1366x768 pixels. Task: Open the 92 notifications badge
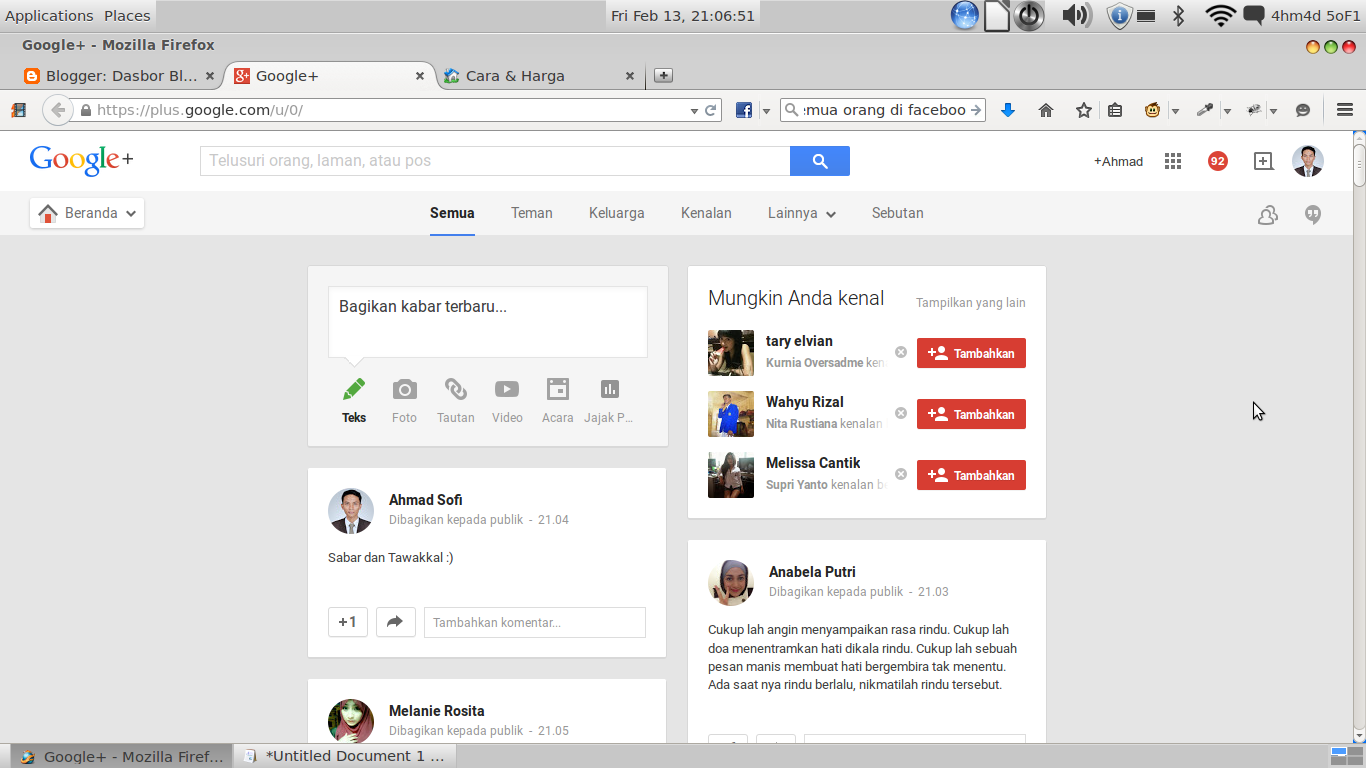pos(1217,161)
